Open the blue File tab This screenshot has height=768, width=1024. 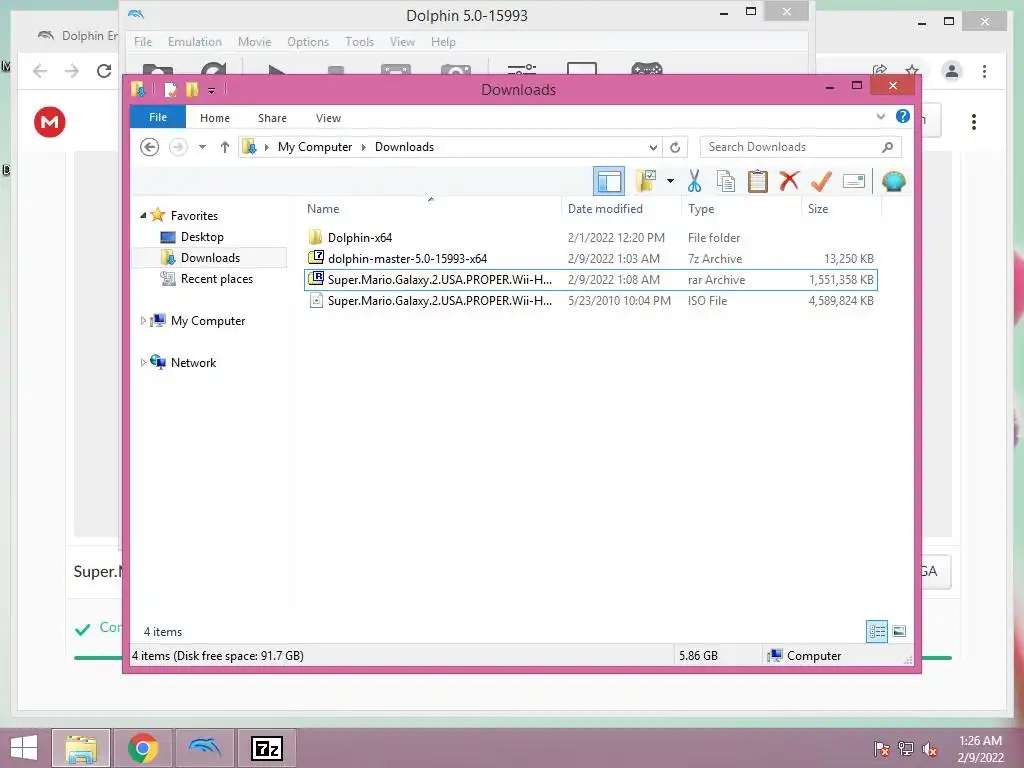click(x=158, y=118)
